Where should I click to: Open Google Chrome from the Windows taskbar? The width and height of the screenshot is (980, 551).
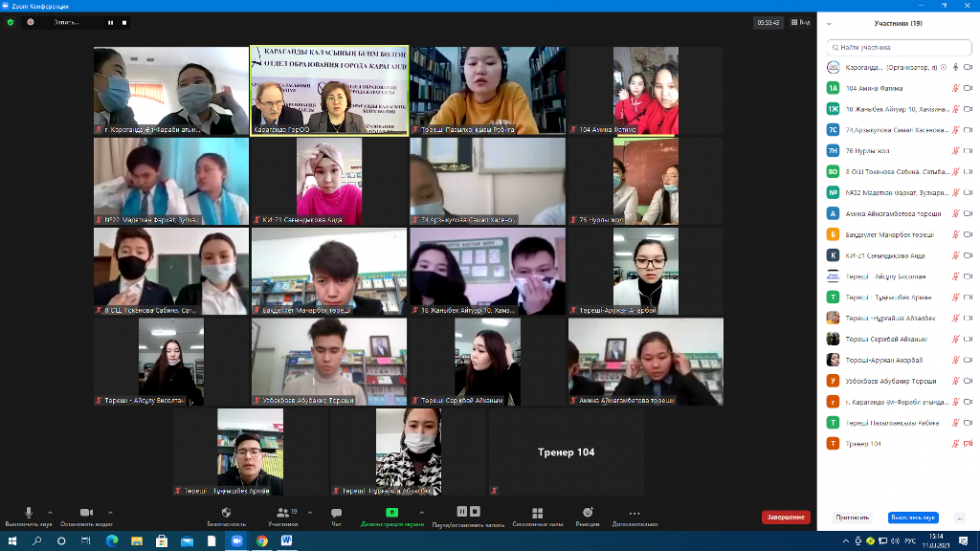click(262, 541)
